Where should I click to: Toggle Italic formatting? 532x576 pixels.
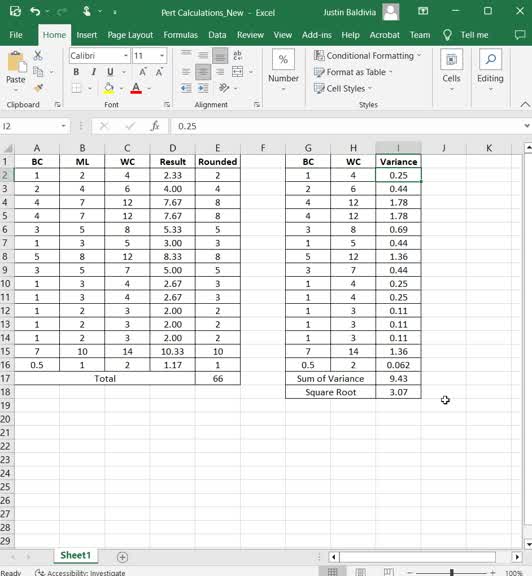pos(93,72)
